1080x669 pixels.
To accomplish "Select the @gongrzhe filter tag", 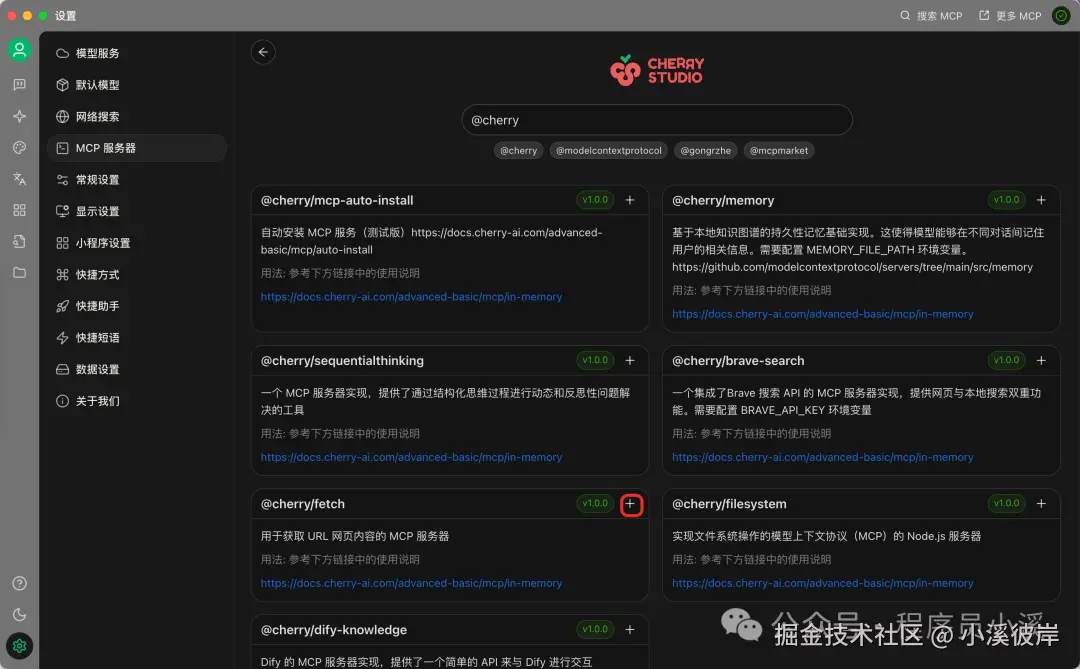I will (x=705, y=150).
